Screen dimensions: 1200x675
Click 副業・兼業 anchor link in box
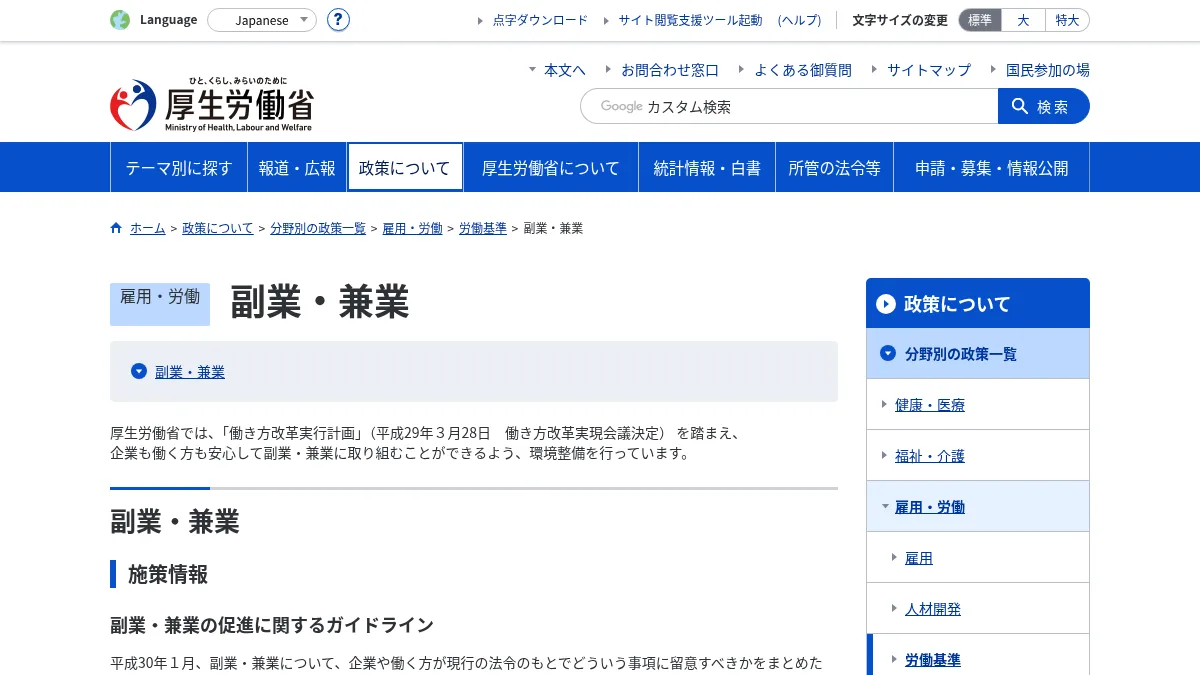[190, 371]
